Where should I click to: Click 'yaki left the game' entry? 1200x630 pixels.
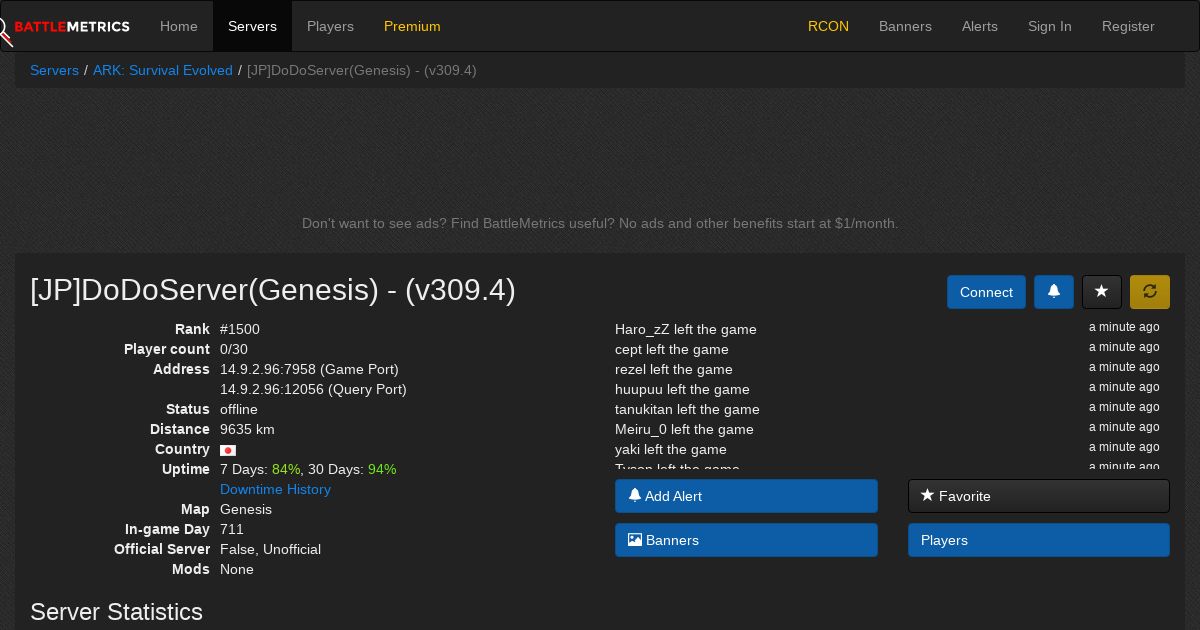pos(671,449)
